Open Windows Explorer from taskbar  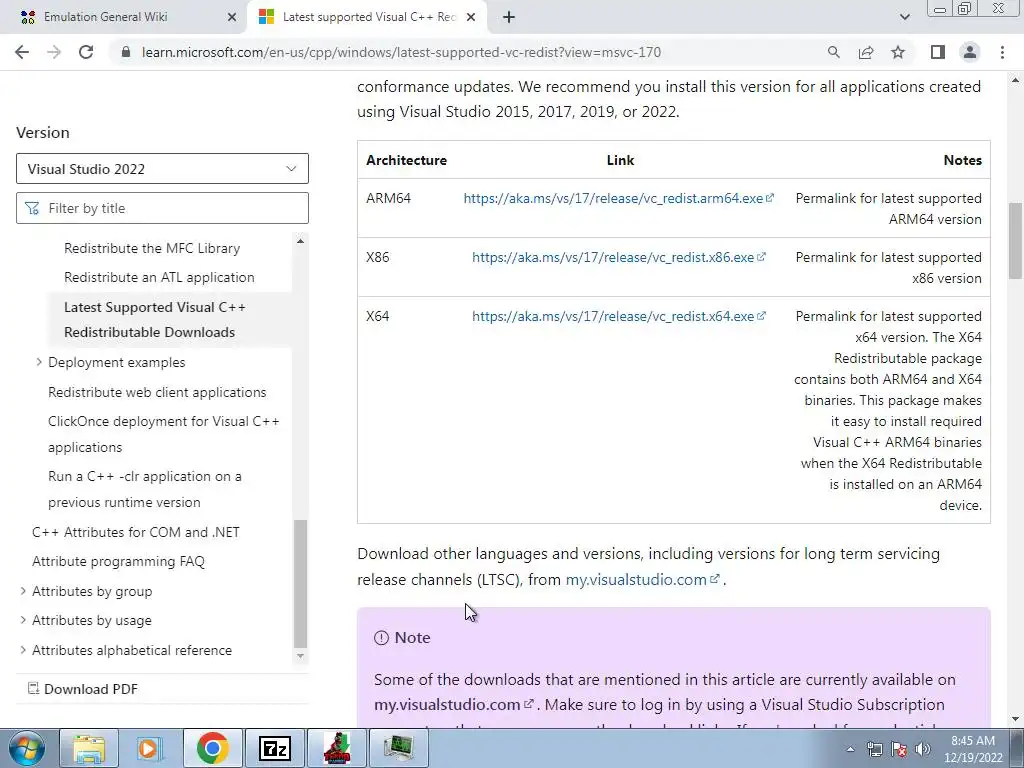pos(89,748)
